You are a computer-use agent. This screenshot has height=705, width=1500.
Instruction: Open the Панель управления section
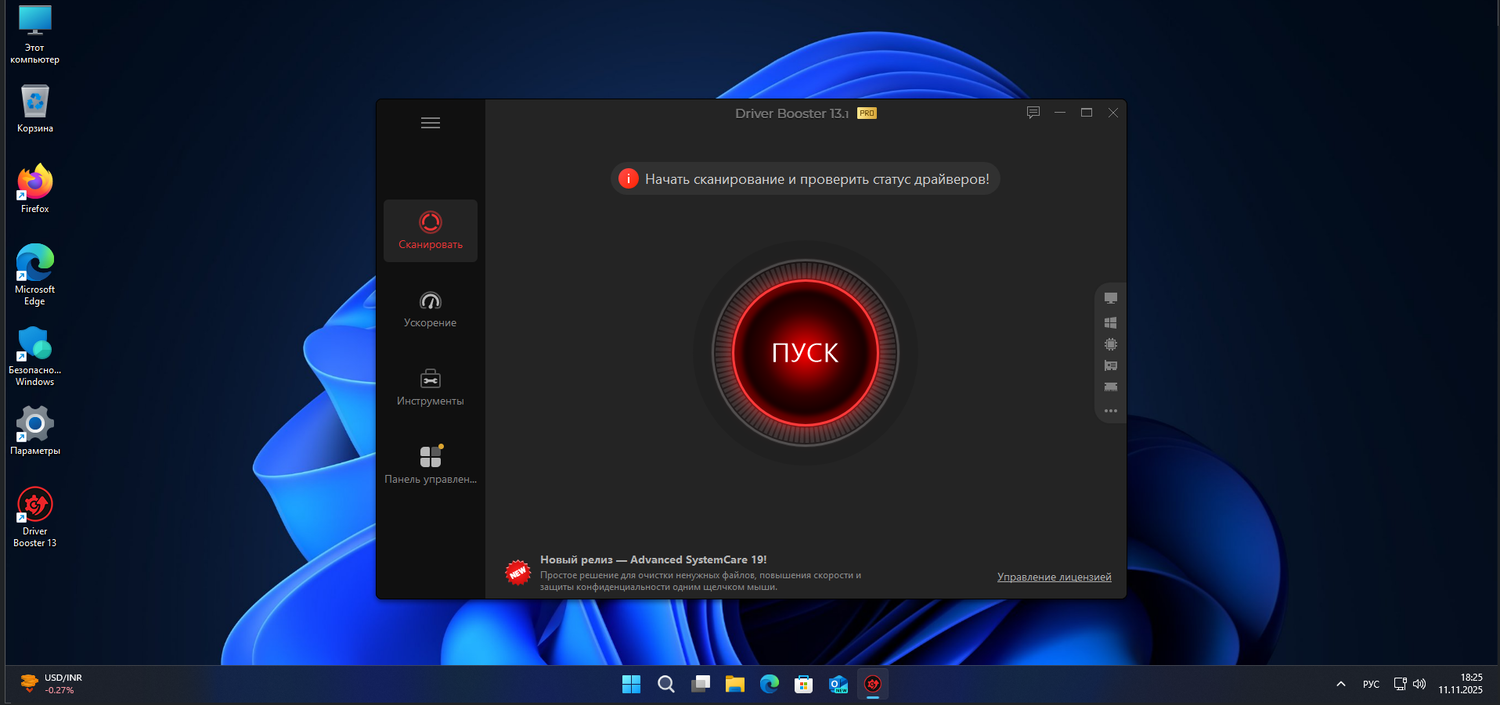(430, 465)
